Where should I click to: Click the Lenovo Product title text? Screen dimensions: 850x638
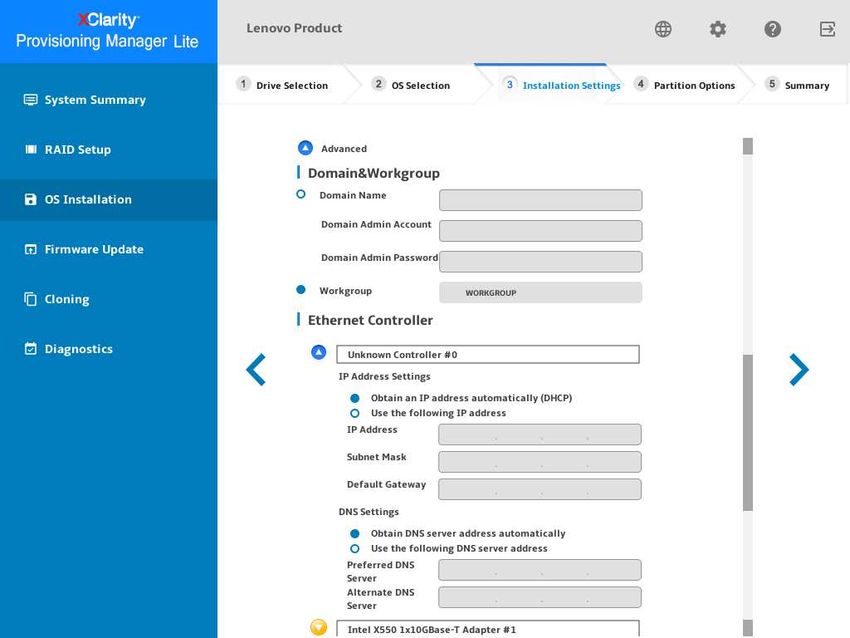pyautogui.click(x=294, y=28)
